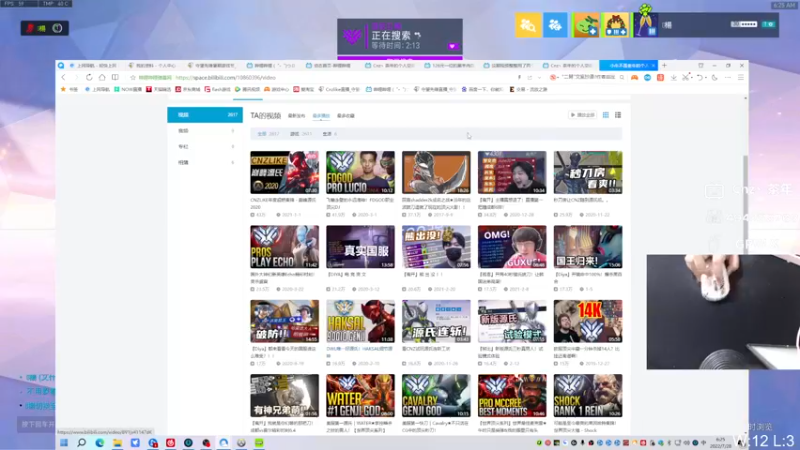The width and height of the screenshot is (800, 450).
Task: Open the 游戏中心 bookmark
Action: click(x=277, y=89)
